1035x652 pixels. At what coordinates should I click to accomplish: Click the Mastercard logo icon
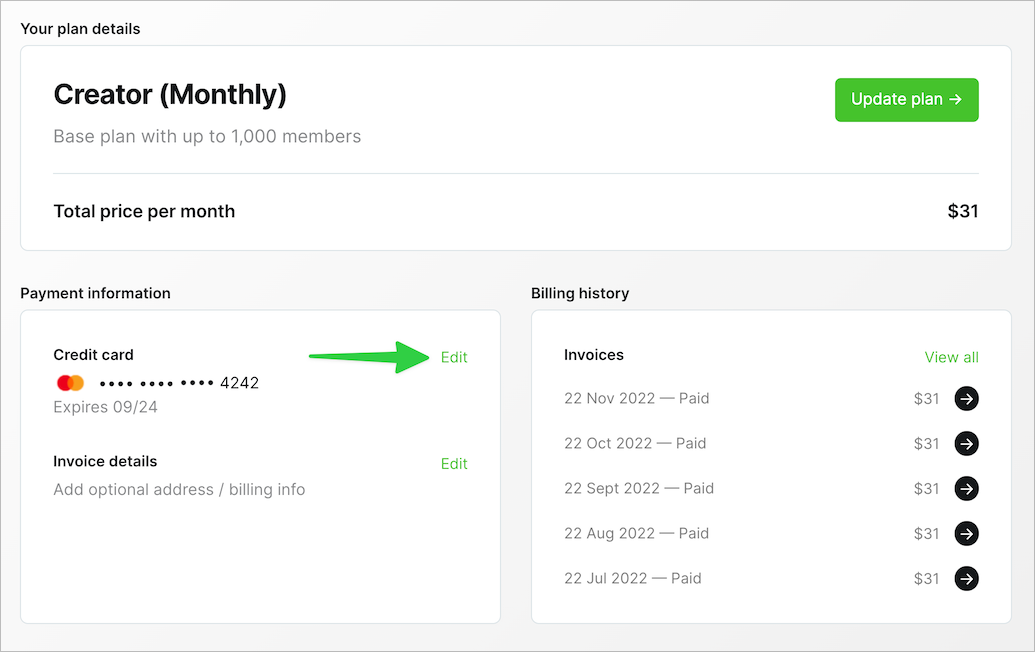click(x=70, y=382)
